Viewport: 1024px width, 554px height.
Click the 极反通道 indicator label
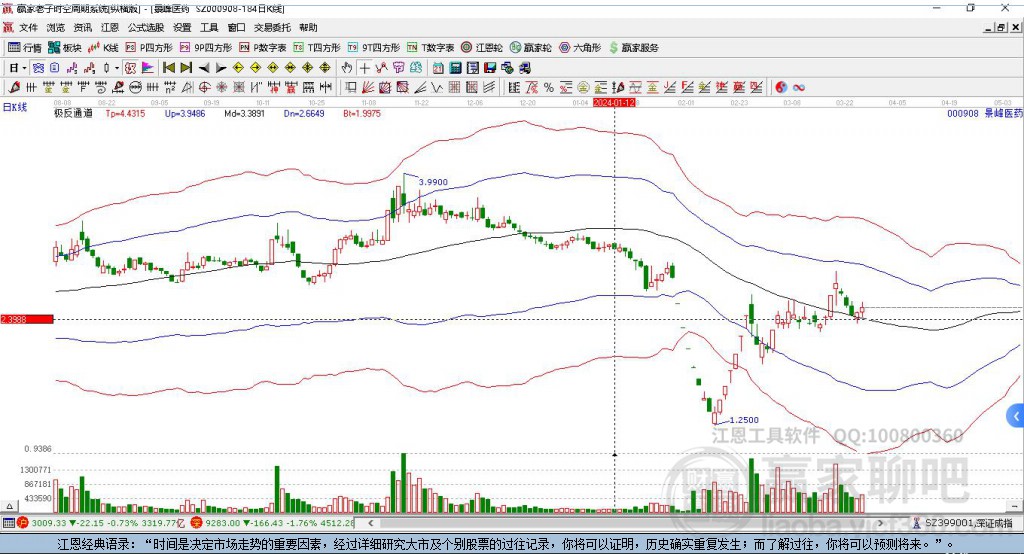pyautogui.click(x=73, y=113)
